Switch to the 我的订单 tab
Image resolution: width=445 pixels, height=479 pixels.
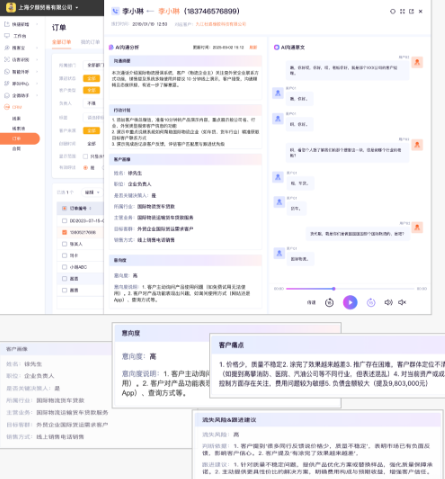[x=90, y=42]
